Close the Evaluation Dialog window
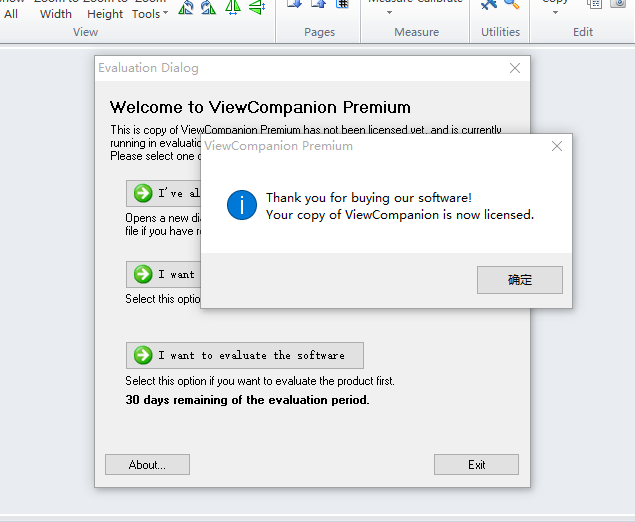This screenshot has height=522, width=635. point(515,68)
